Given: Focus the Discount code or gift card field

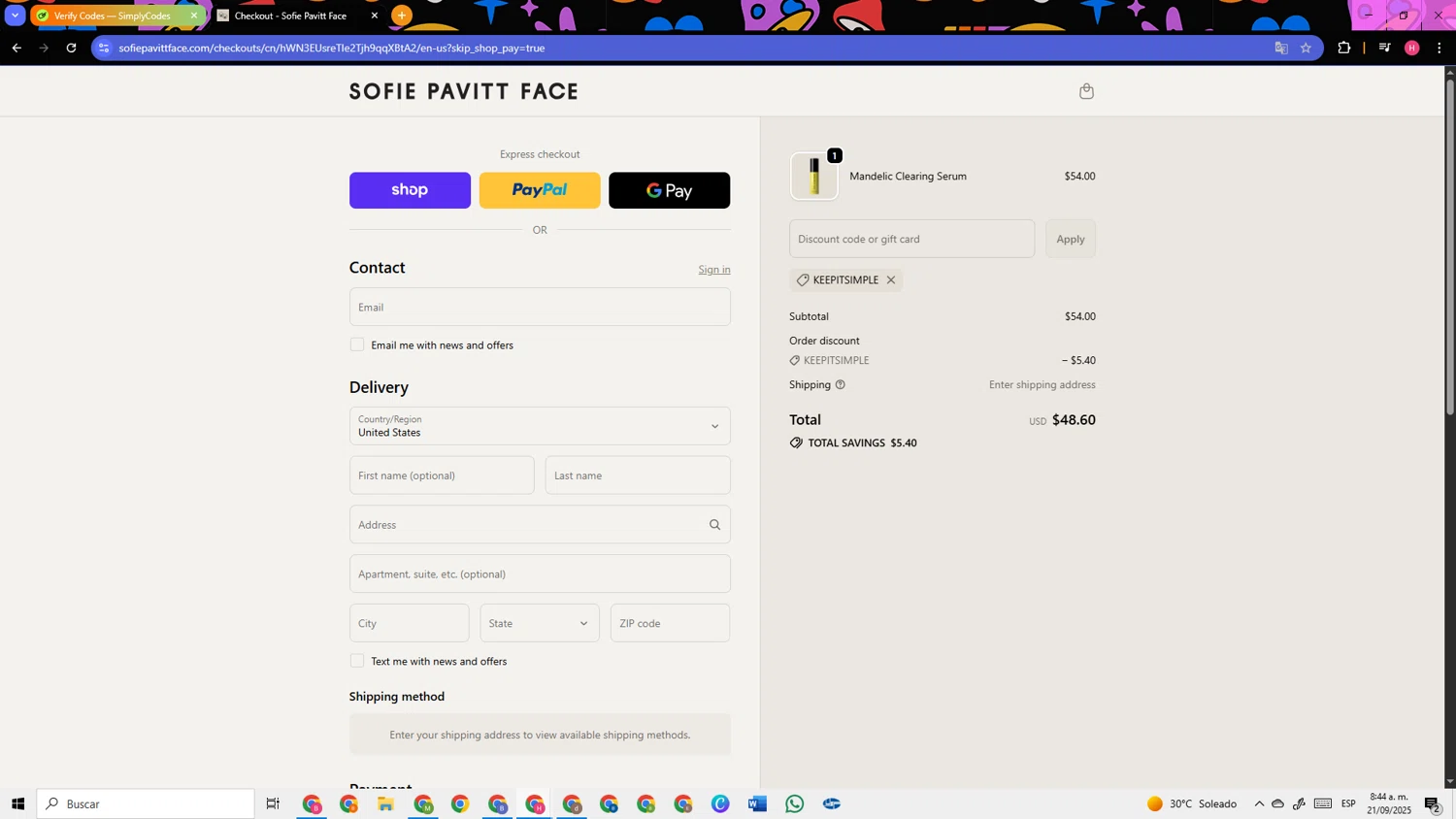Looking at the screenshot, I should [x=912, y=239].
